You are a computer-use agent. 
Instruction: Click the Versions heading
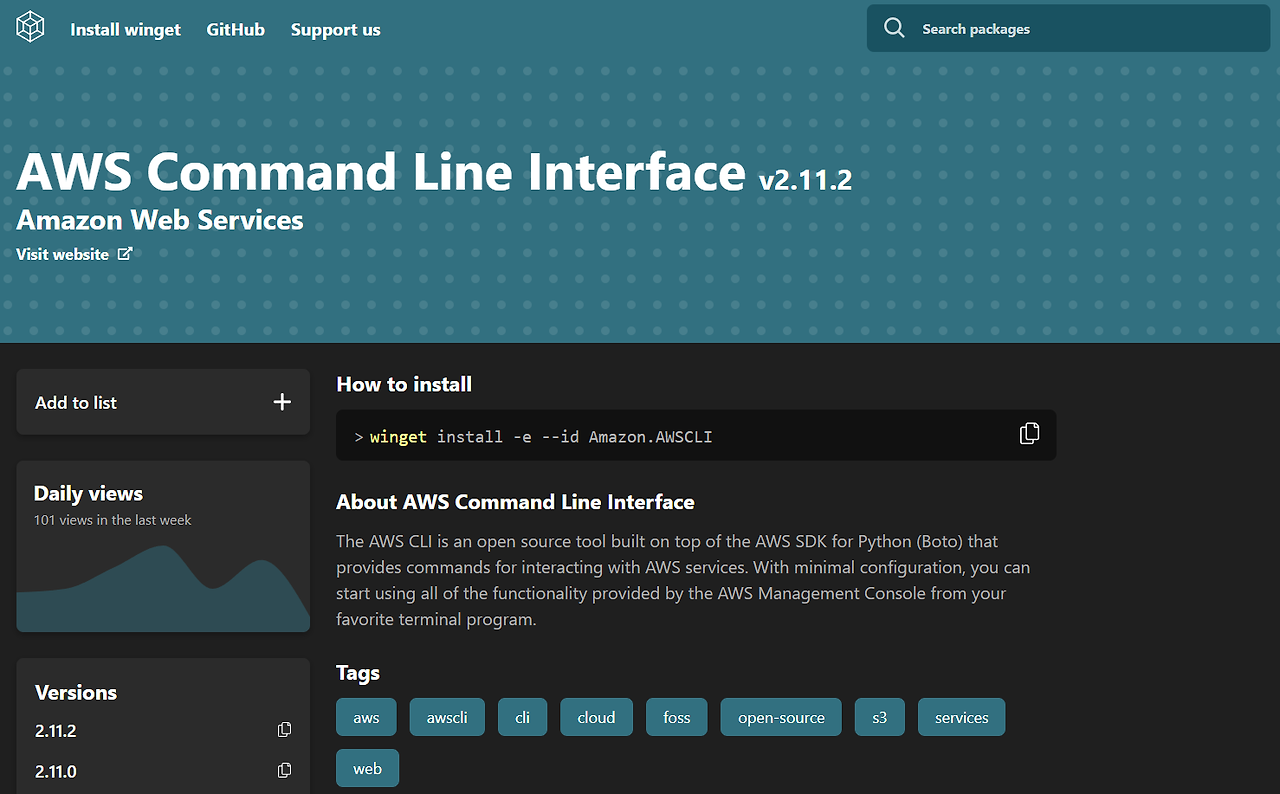click(x=76, y=692)
